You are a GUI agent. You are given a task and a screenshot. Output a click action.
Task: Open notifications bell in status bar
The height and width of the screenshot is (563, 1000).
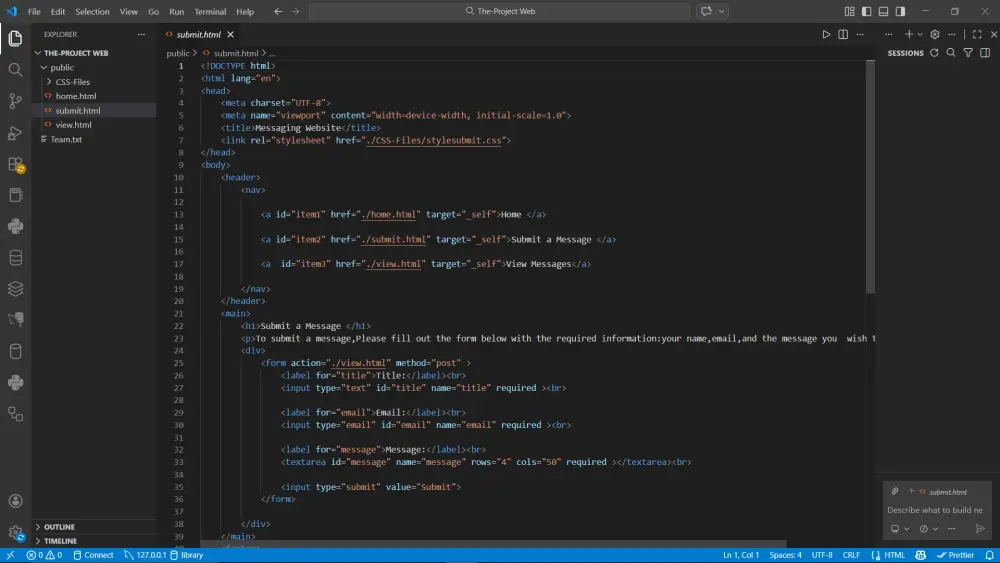click(989, 555)
